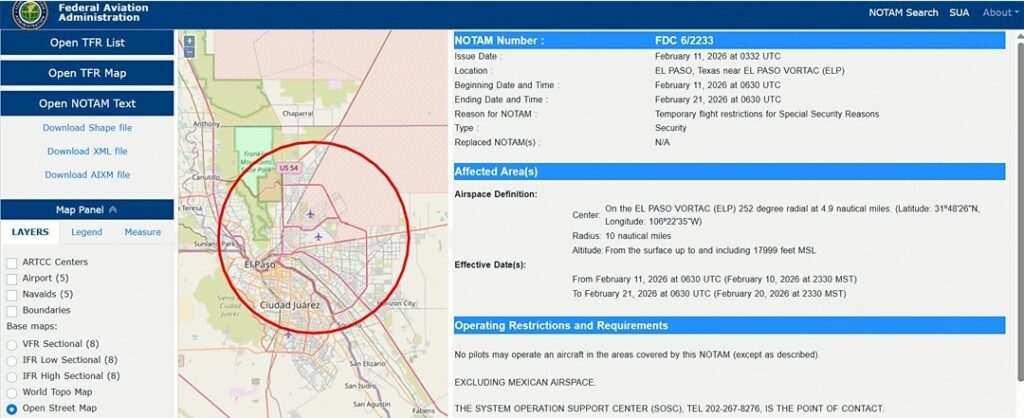Toggle the Navaids (5) layer checkbox
1024x418 pixels.
click(12, 294)
